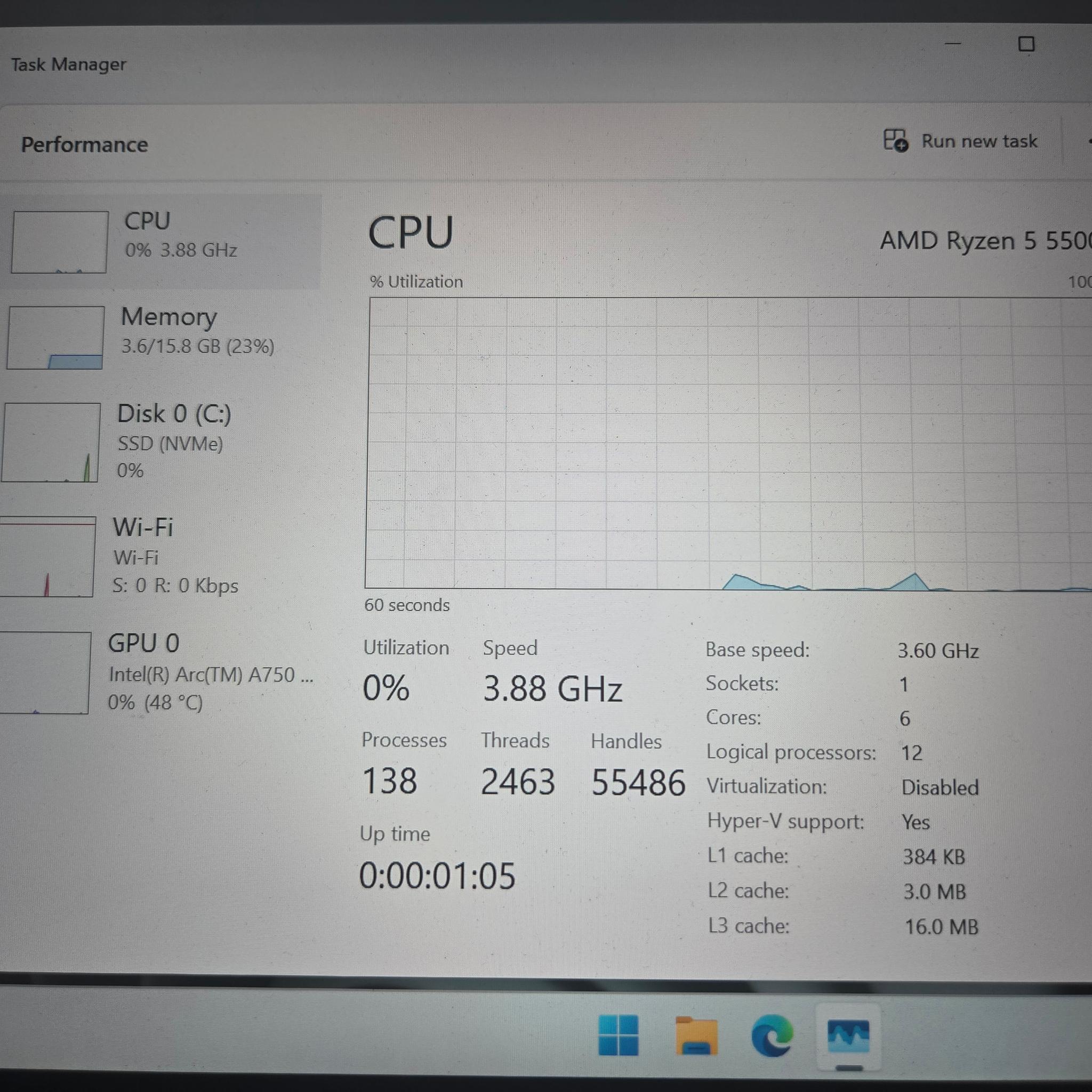Screen dimensions: 1092x1092
Task: Click the AMD Ryzen 5 processor name
Action: [986, 241]
